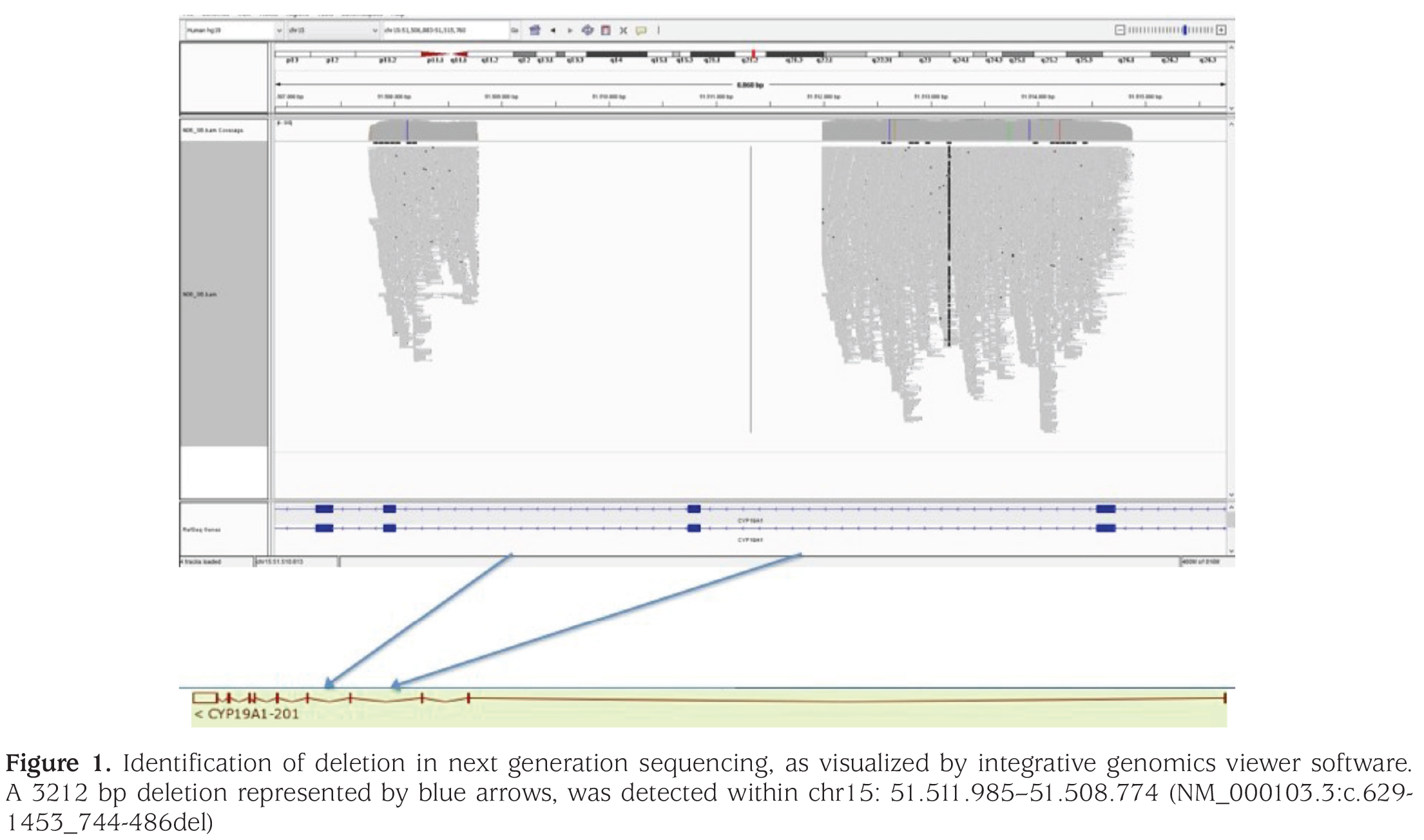Click the blue variant bar in left coverage block
1424x840 pixels.
pos(407,130)
